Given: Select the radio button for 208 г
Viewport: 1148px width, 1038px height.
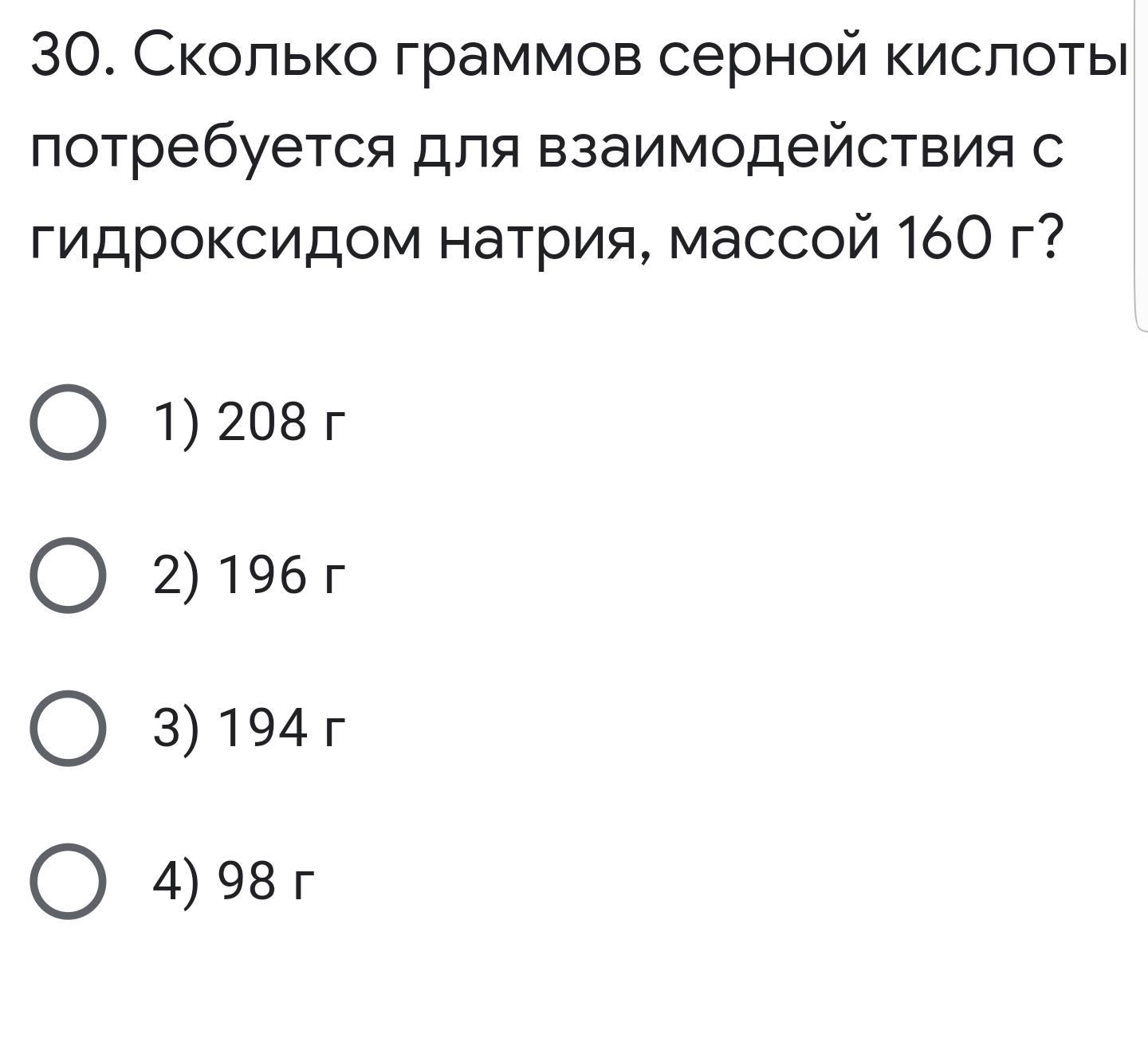Looking at the screenshot, I should tap(68, 423).
